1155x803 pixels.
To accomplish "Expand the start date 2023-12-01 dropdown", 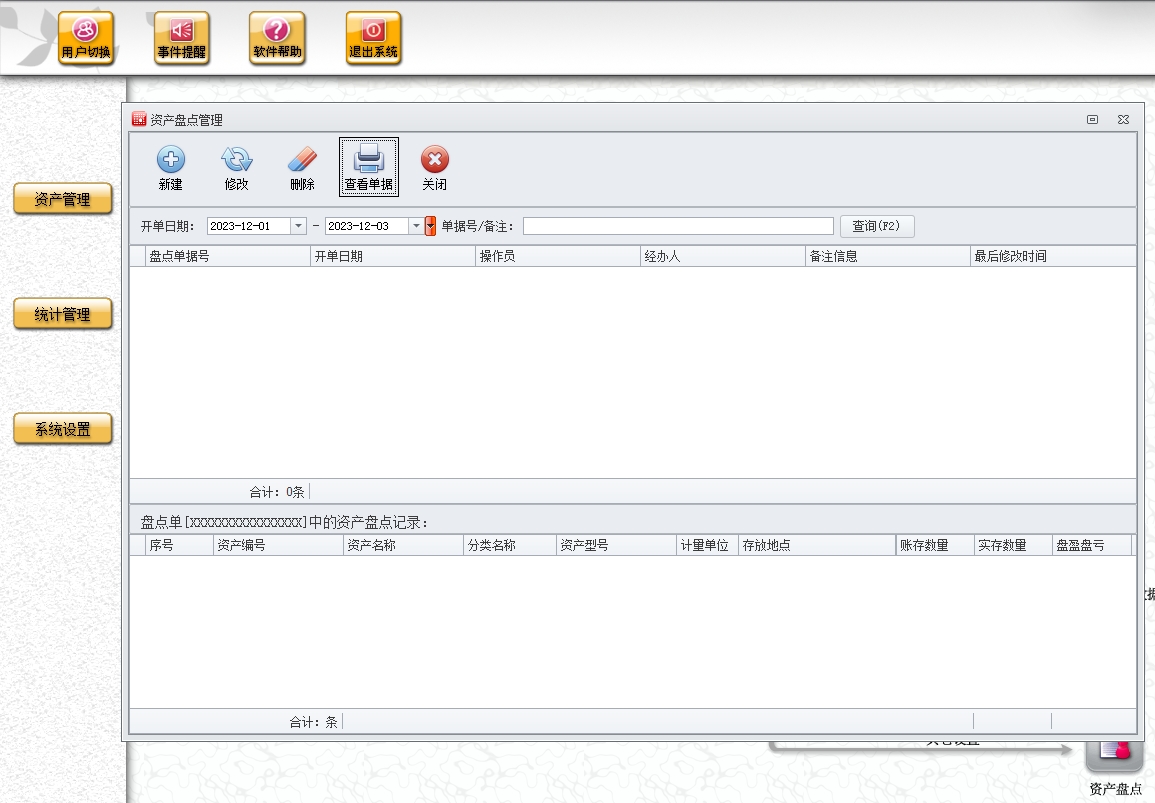I will 298,226.
